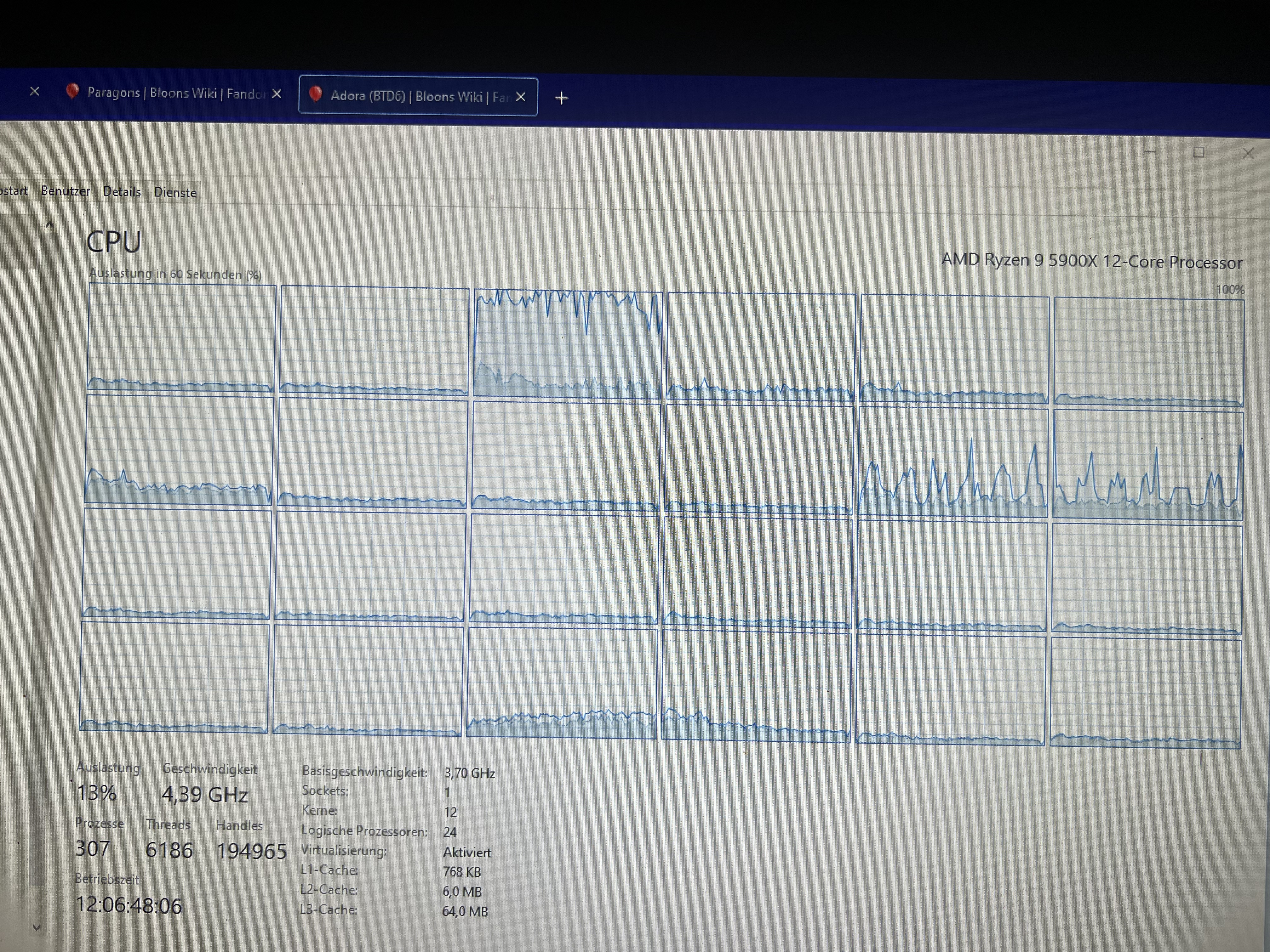The width and height of the screenshot is (1270, 952).
Task: Open the Details tab in Task Manager
Action: 122,192
